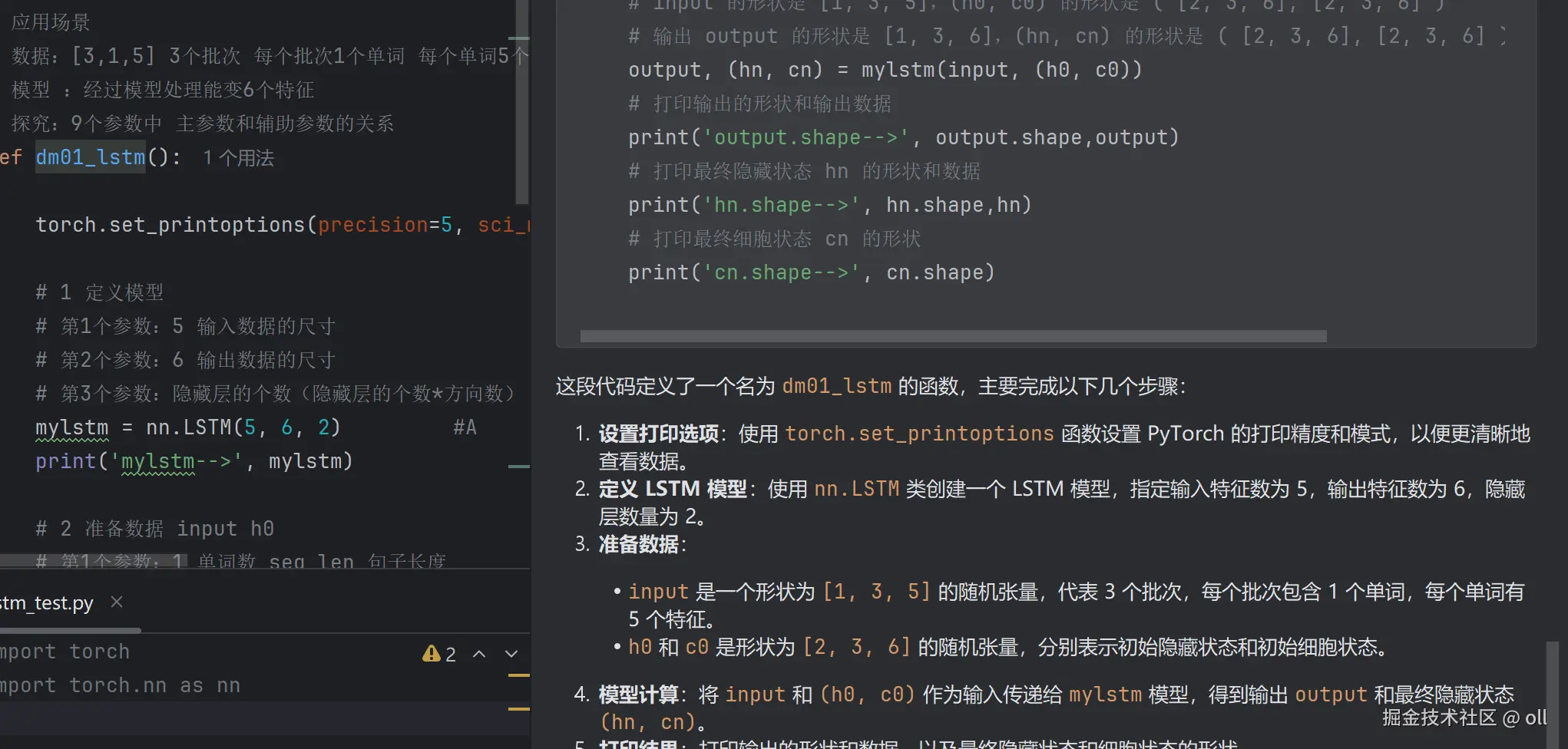
Task: Click the dm01_lstm function name in the editor
Action: click(x=91, y=157)
